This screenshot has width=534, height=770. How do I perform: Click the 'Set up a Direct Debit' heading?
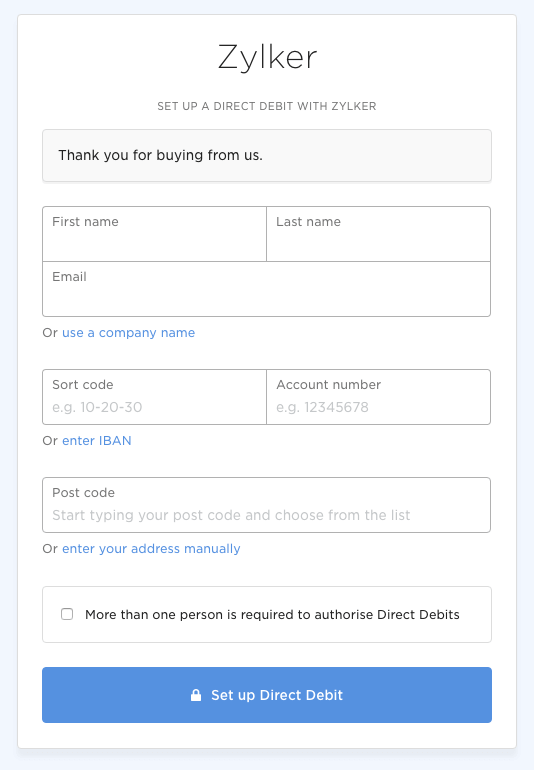267,106
